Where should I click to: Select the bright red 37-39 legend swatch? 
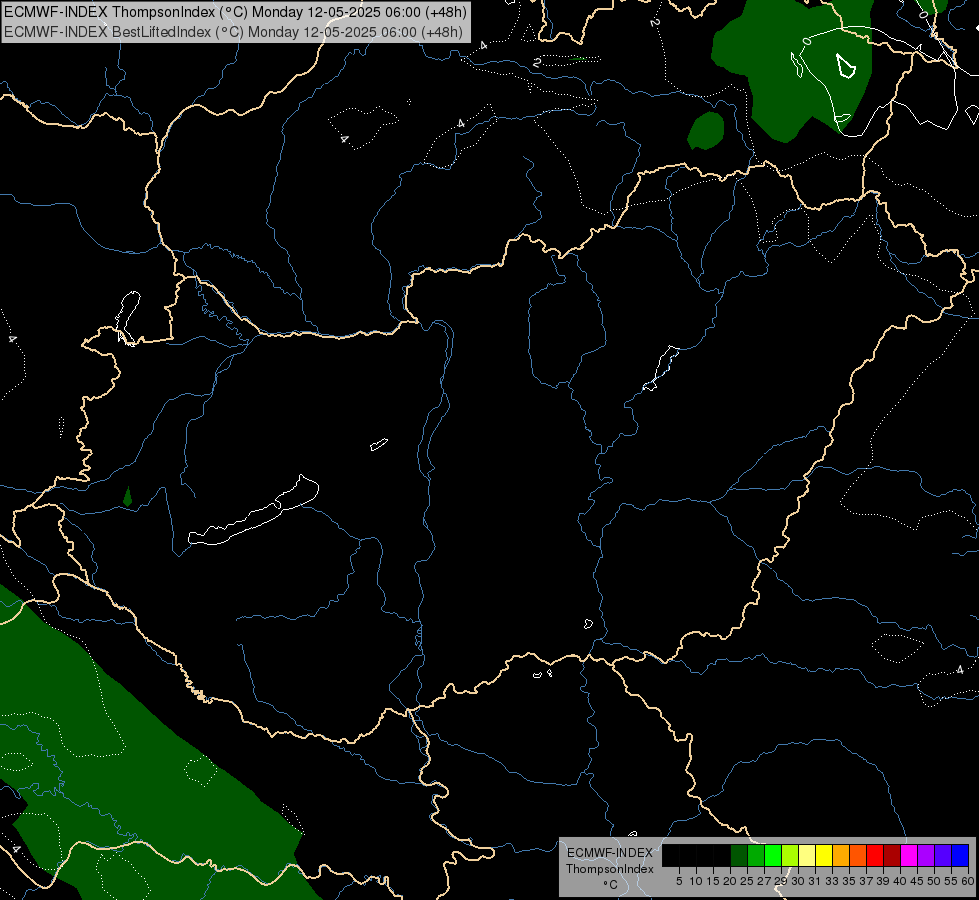click(875, 855)
